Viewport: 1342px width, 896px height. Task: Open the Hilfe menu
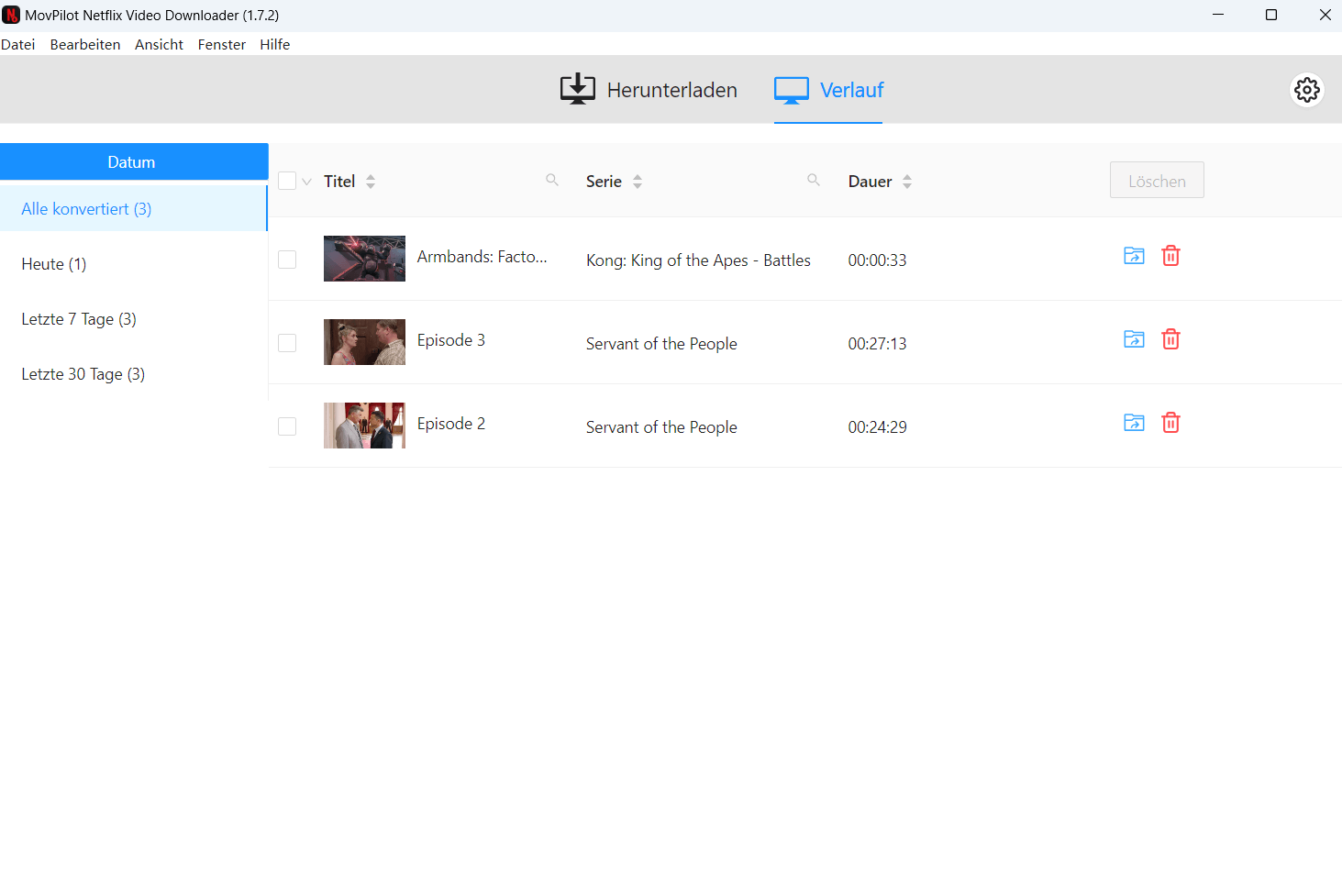(x=275, y=44)
